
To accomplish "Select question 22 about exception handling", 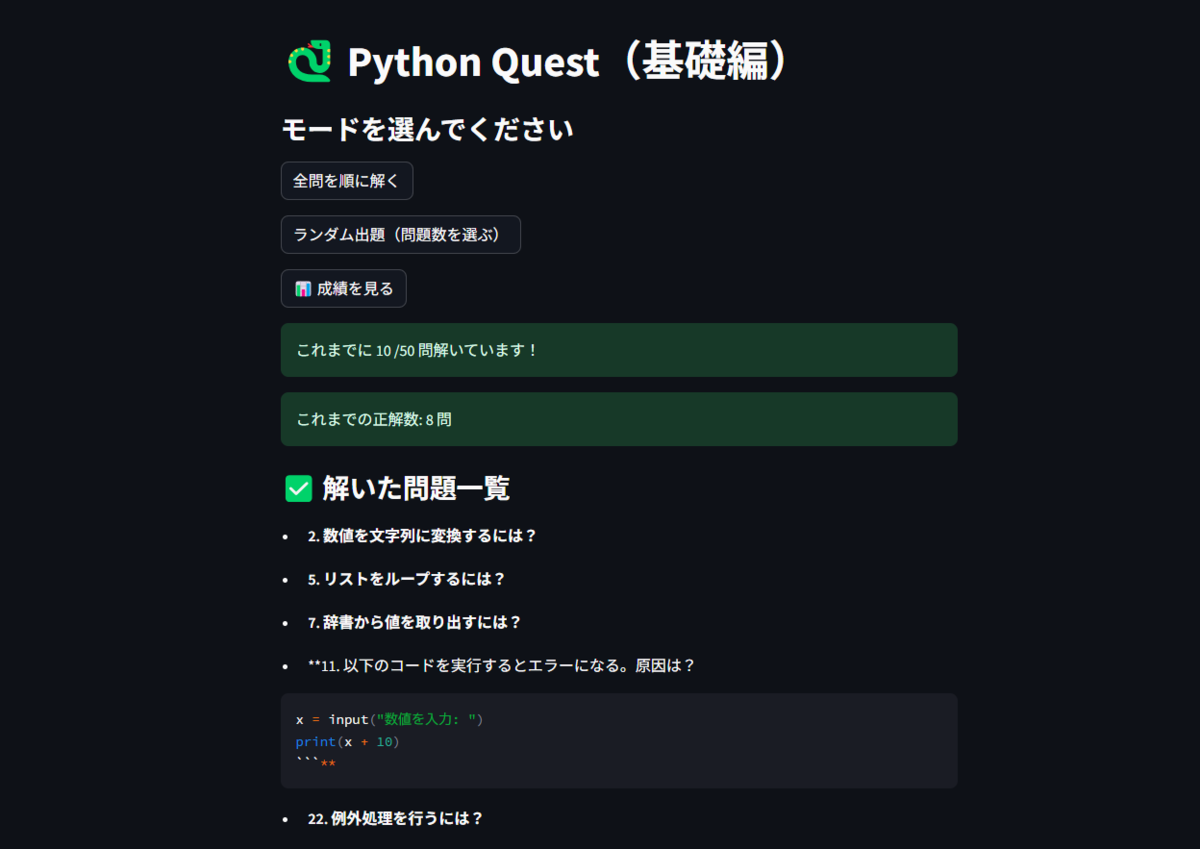I will [x=395, y=818].
